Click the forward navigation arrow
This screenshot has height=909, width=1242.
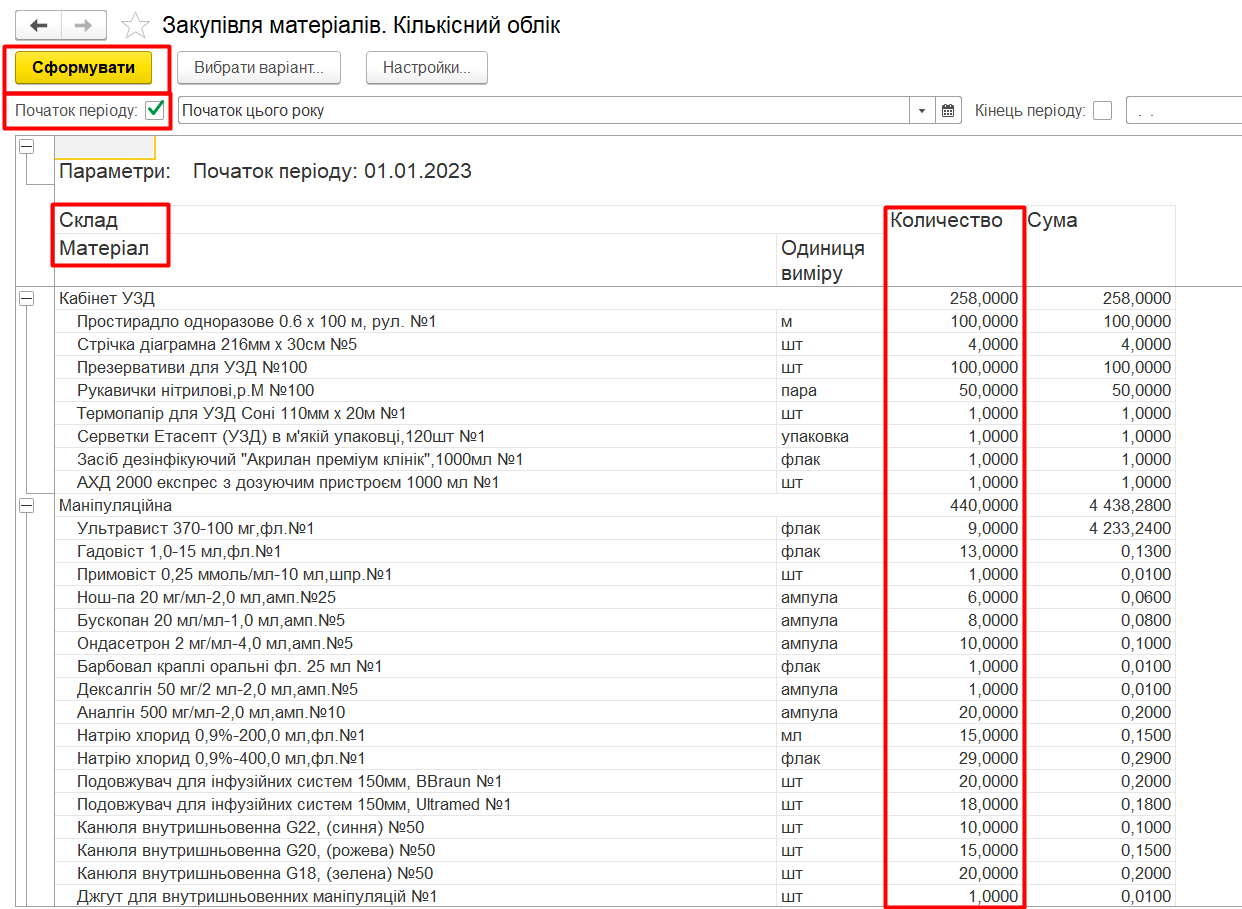click(85, 25)
